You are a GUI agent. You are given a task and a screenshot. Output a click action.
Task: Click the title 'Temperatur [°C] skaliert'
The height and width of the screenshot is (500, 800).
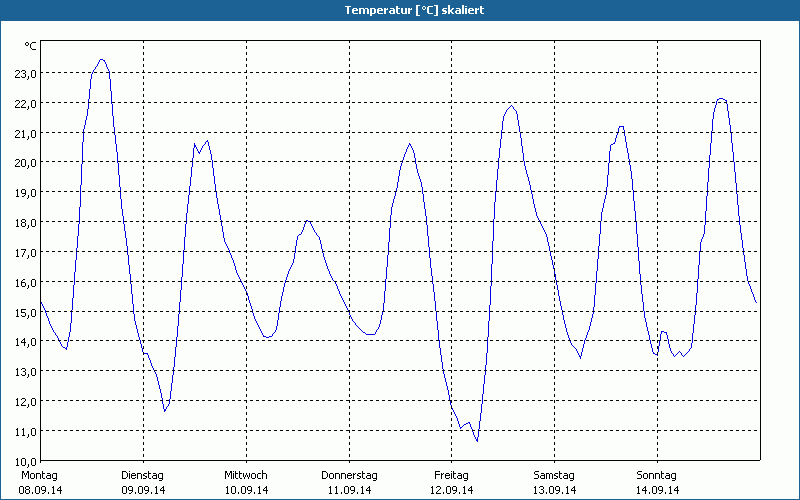(x=414, y=10)
